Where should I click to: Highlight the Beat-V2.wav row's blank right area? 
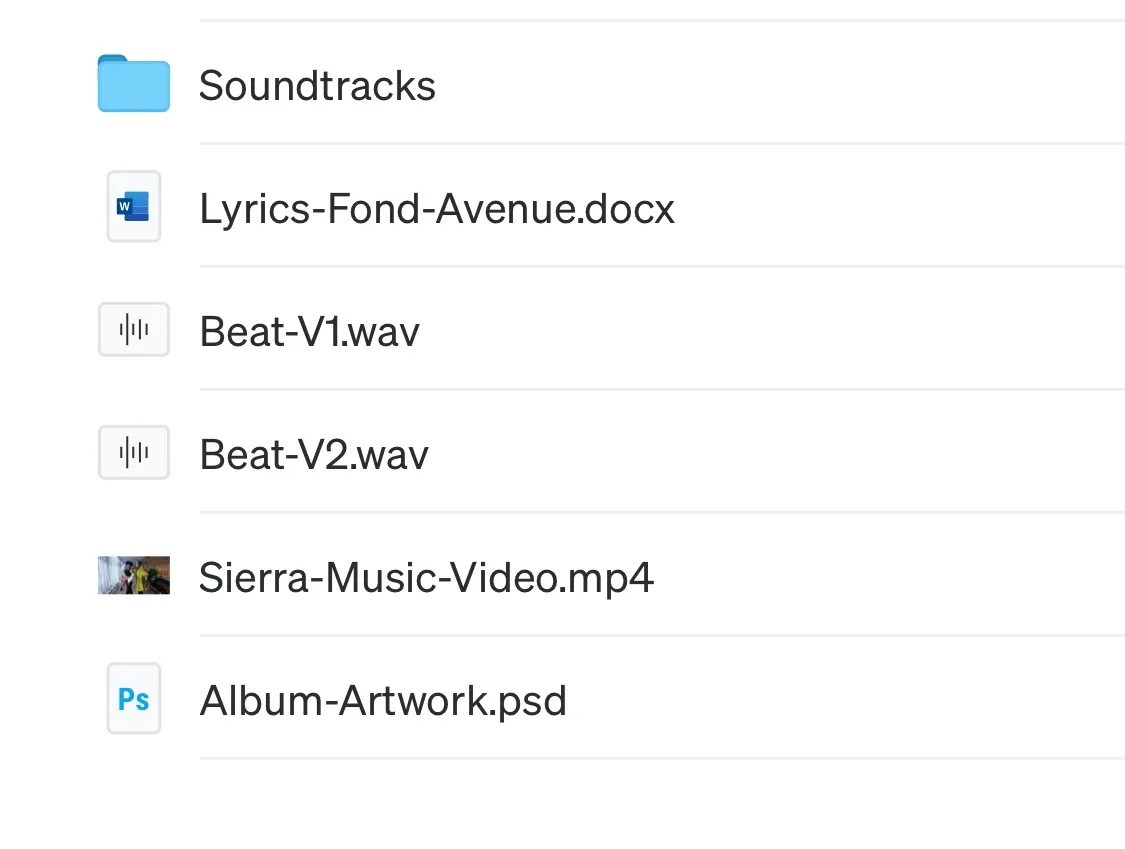[x=777, y=452]
